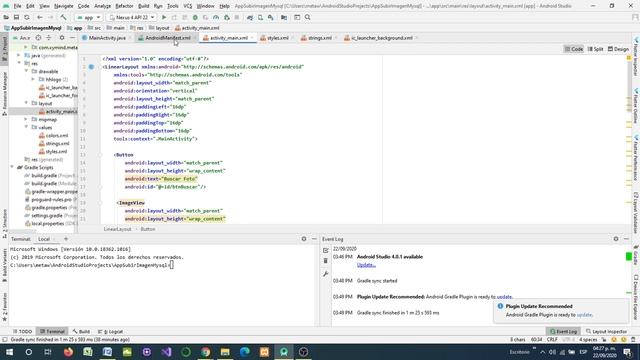The height and width of the screenshot is (360, 640).
Task: Open the Project Structure toolbar icon
Action: [284, 18]
